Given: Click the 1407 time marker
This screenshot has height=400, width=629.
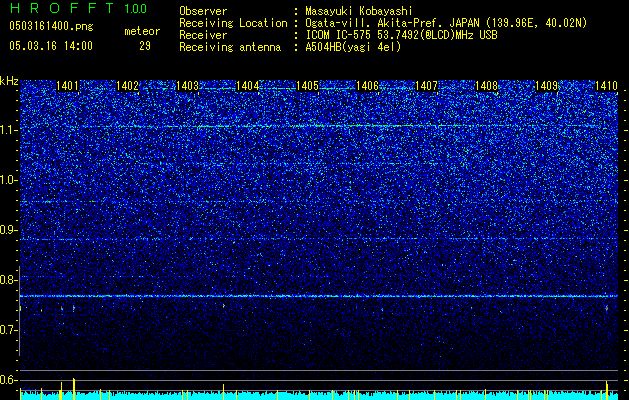Looking at the screenshot, I should [426, 86].
